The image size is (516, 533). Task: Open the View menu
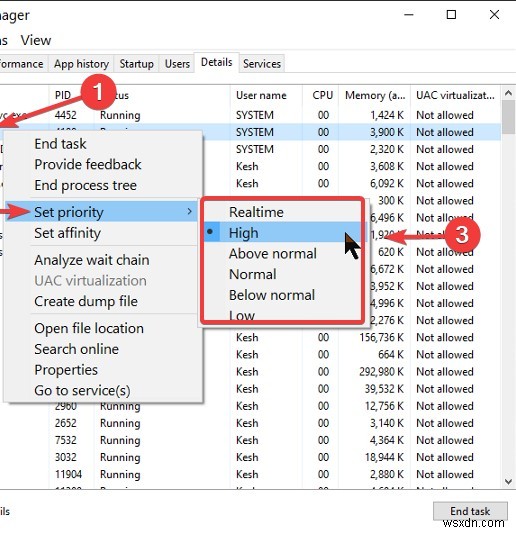pyautogui.click(x=36, y=40)
